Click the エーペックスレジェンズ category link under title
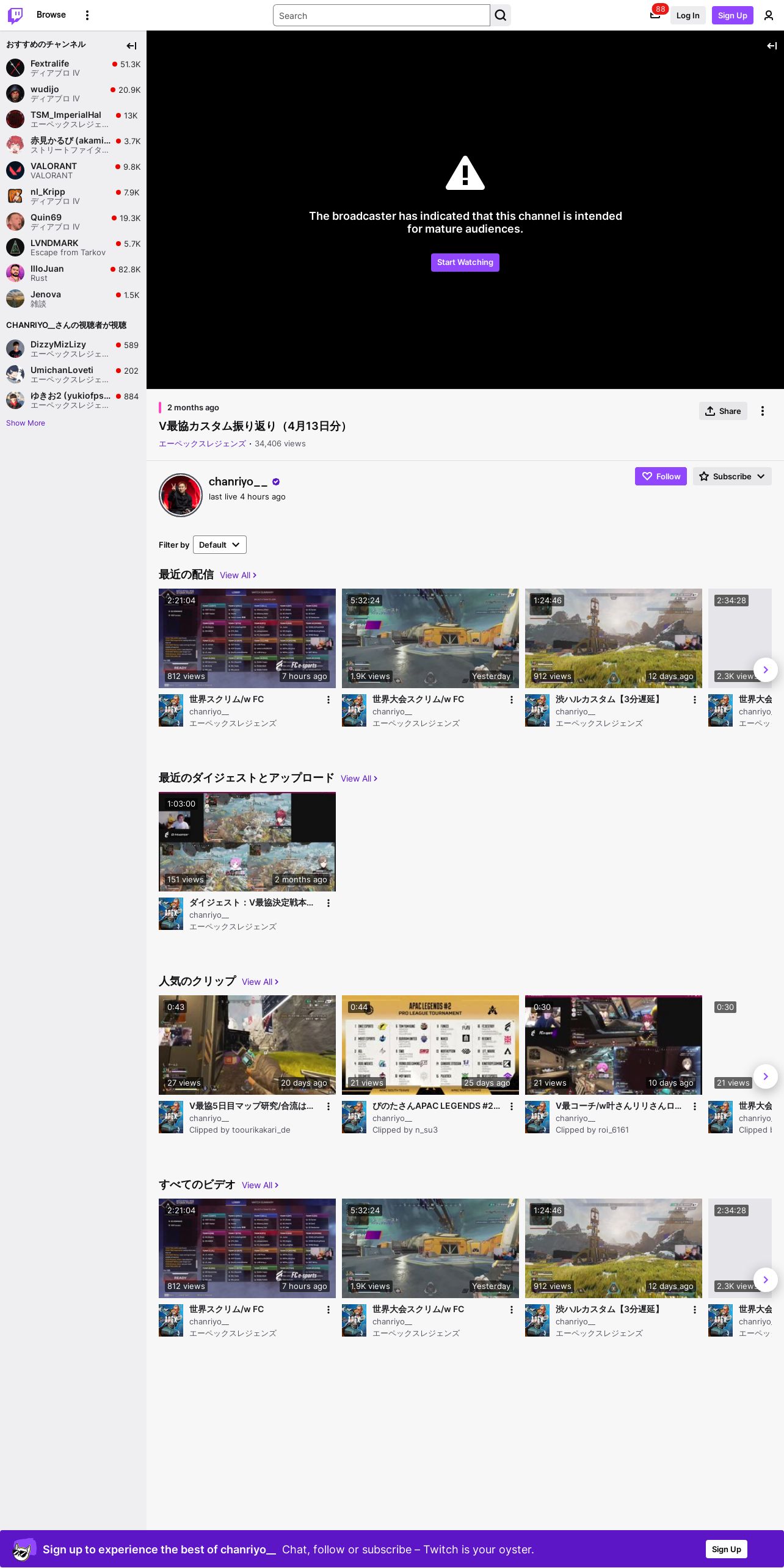Screen dimensions: 784x1568 [202, 444]
